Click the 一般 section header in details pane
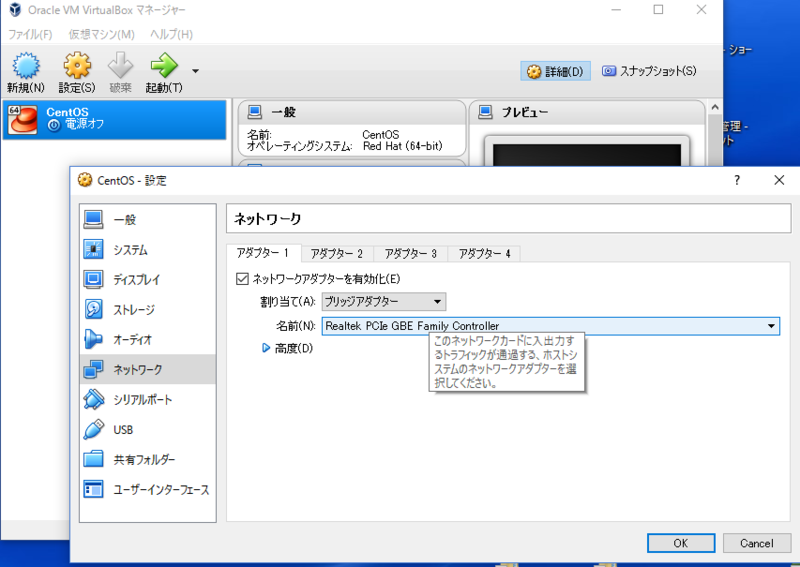This screenshot has width=800, height=567. [352, 112]
